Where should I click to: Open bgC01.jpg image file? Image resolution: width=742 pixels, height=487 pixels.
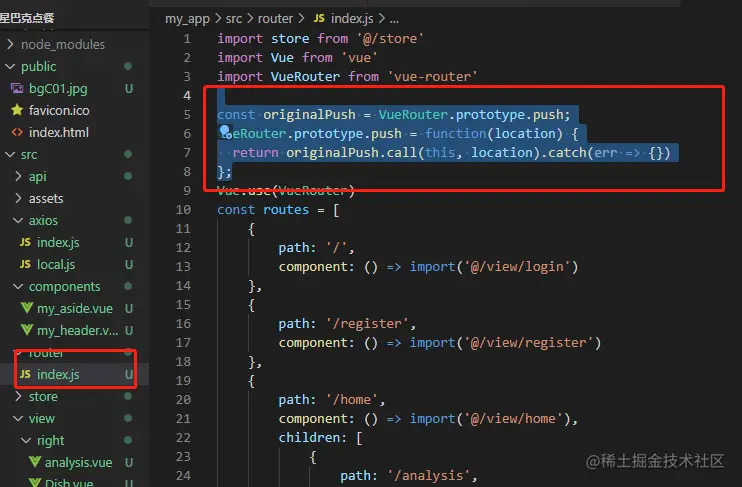(58, 89)
